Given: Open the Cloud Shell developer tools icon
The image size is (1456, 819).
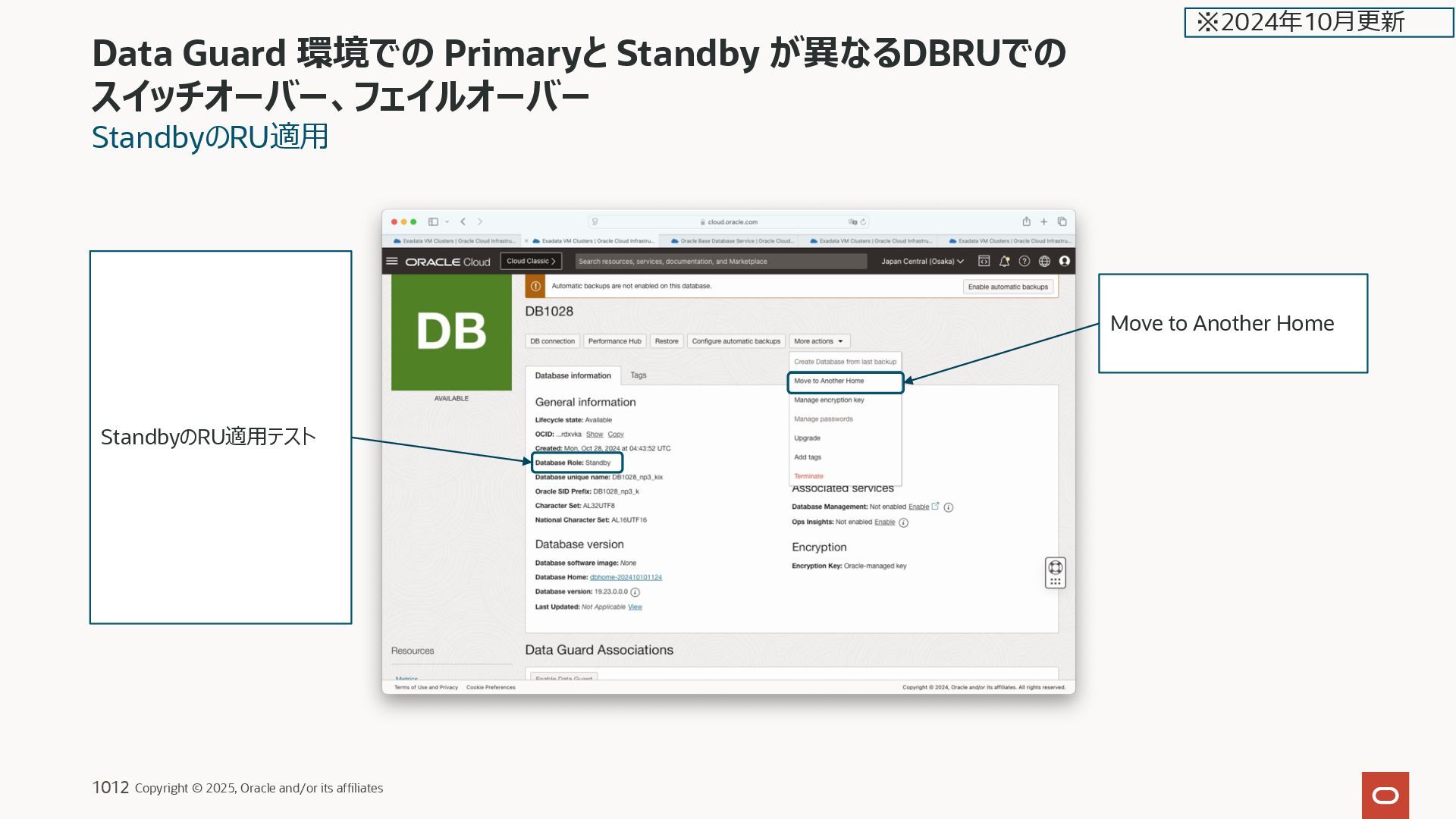Looking at the screenshot, I should (984, 261).
